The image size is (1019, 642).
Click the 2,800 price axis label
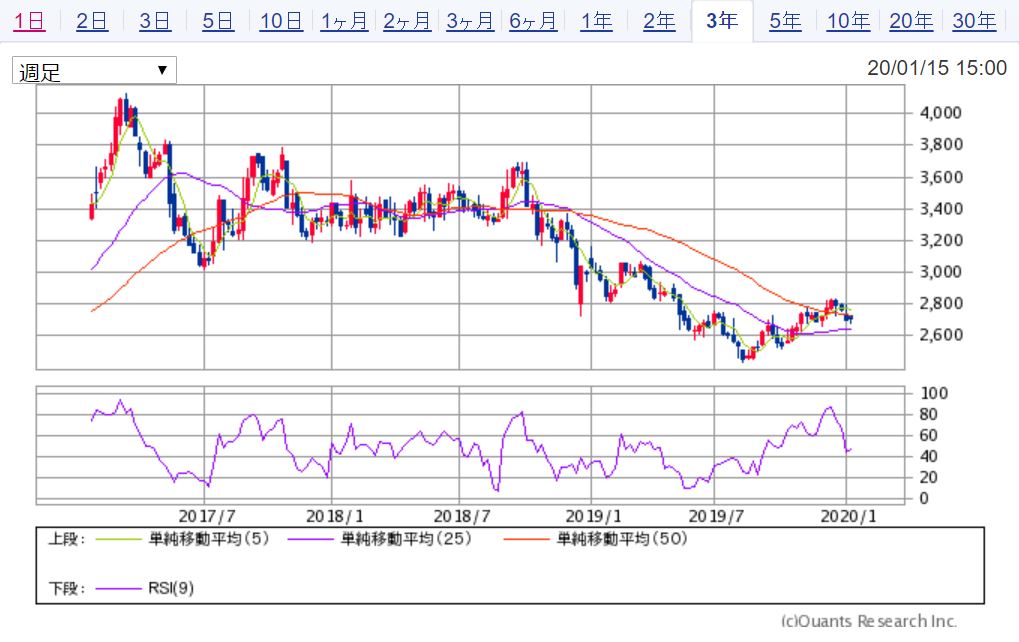(940, 303)
